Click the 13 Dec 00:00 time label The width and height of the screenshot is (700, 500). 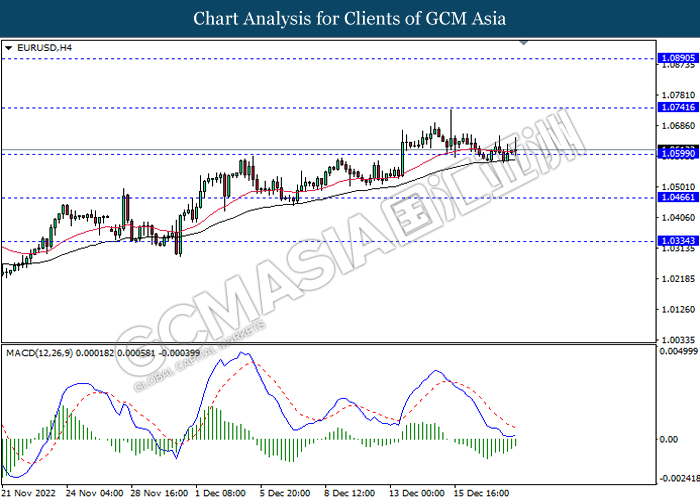point(417,493)
